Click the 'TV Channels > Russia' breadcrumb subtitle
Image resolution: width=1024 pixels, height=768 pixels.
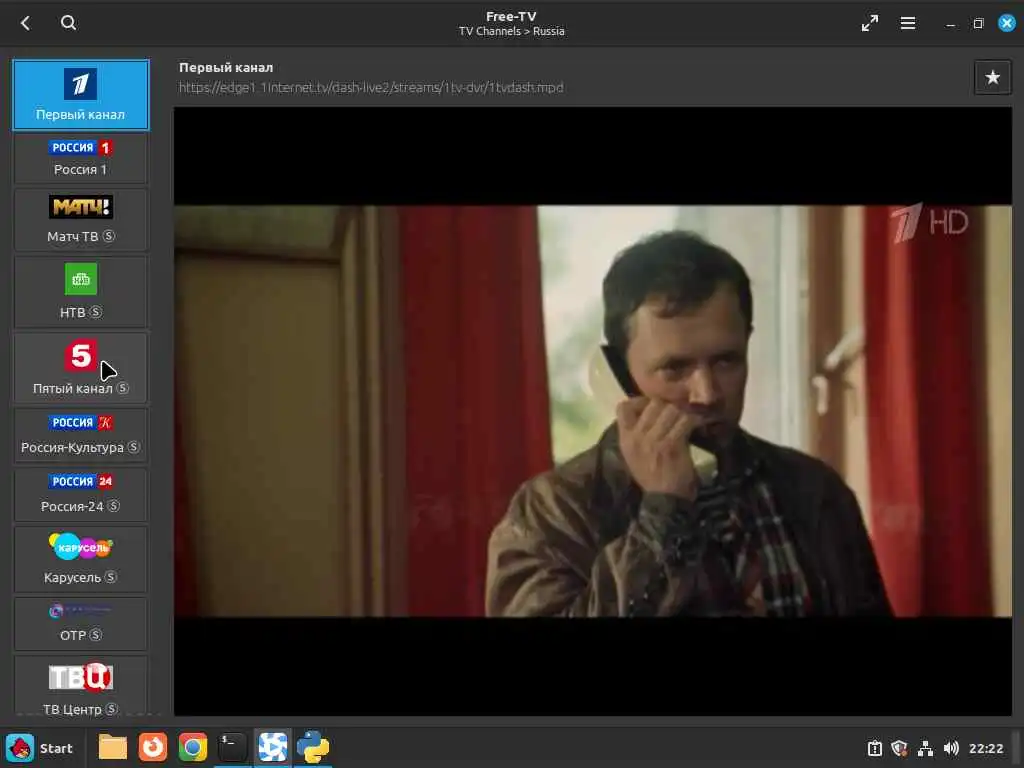pyautogui.click(x=511, y=31)
